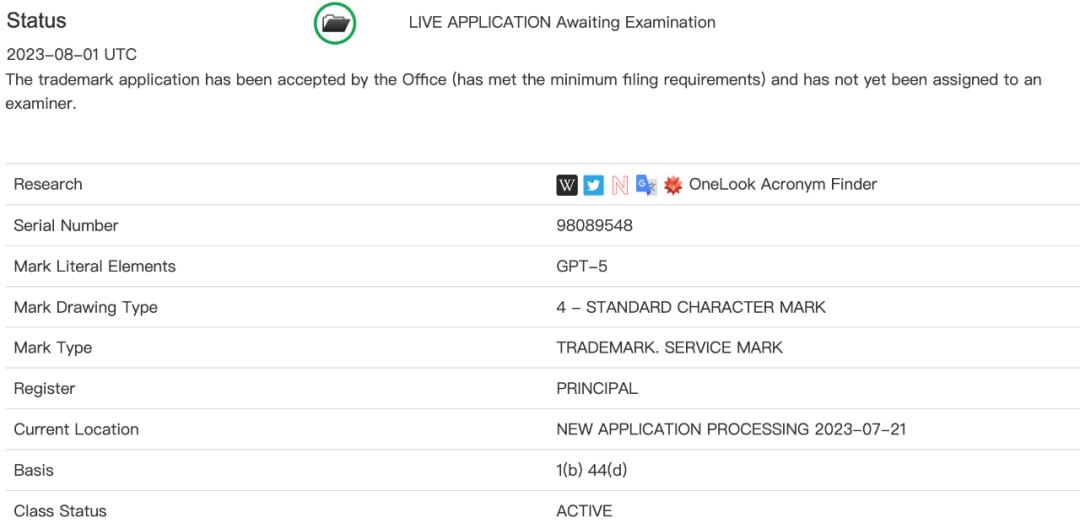Open the Google Translate research icon
Screen dimensions: 1080x523
point(646,185)
